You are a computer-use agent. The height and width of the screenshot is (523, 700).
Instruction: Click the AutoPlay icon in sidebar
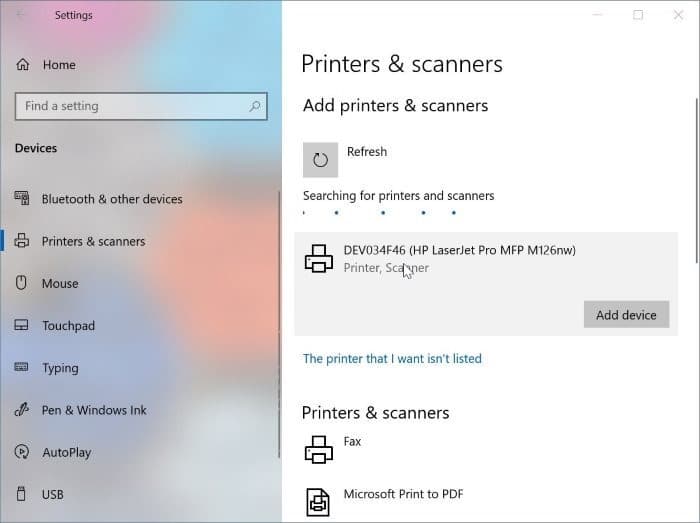coord(21,452)
